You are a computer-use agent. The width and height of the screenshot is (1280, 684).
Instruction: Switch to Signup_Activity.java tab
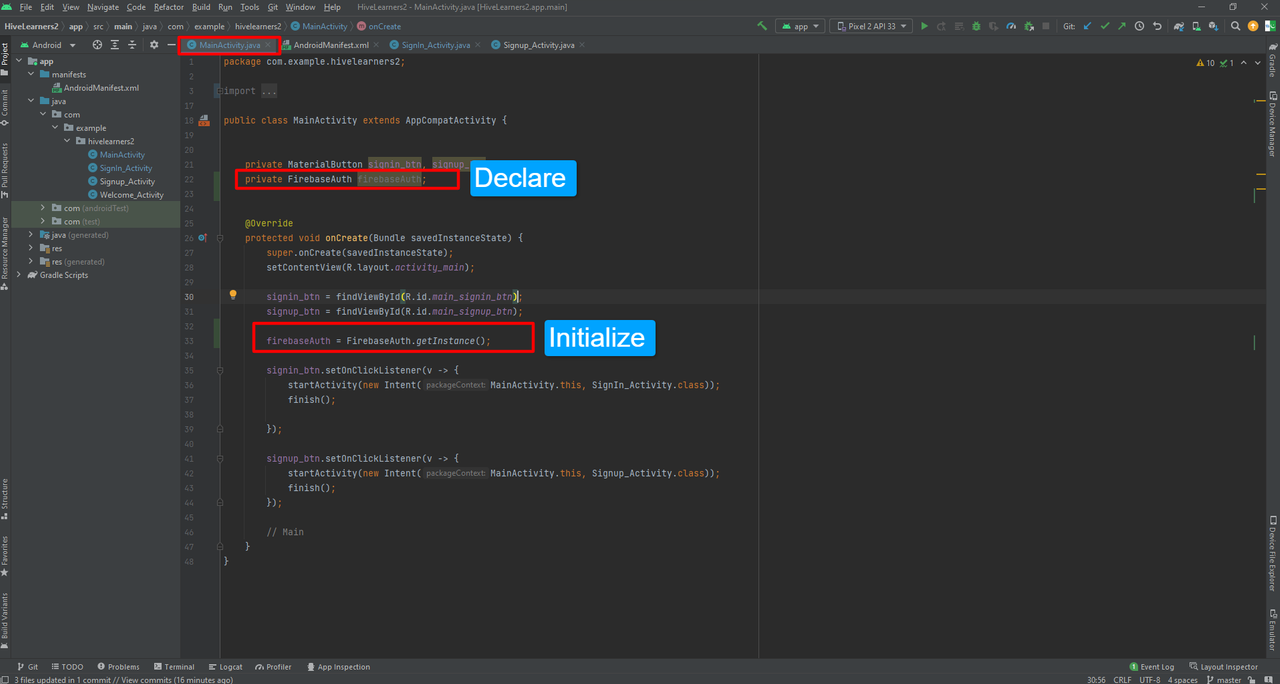(539, 45)
